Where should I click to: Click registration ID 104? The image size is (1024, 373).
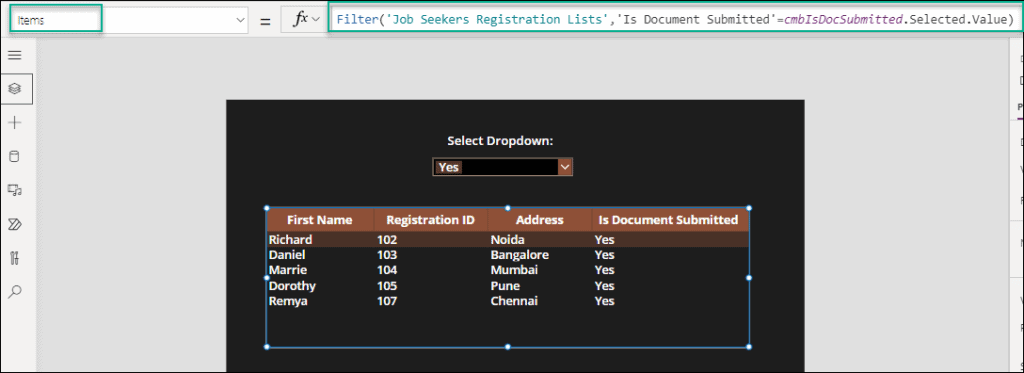tap(387, 270)
